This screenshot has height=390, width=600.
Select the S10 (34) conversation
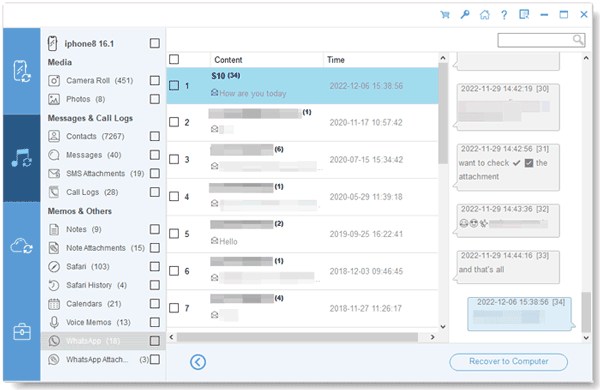point(302,85)
